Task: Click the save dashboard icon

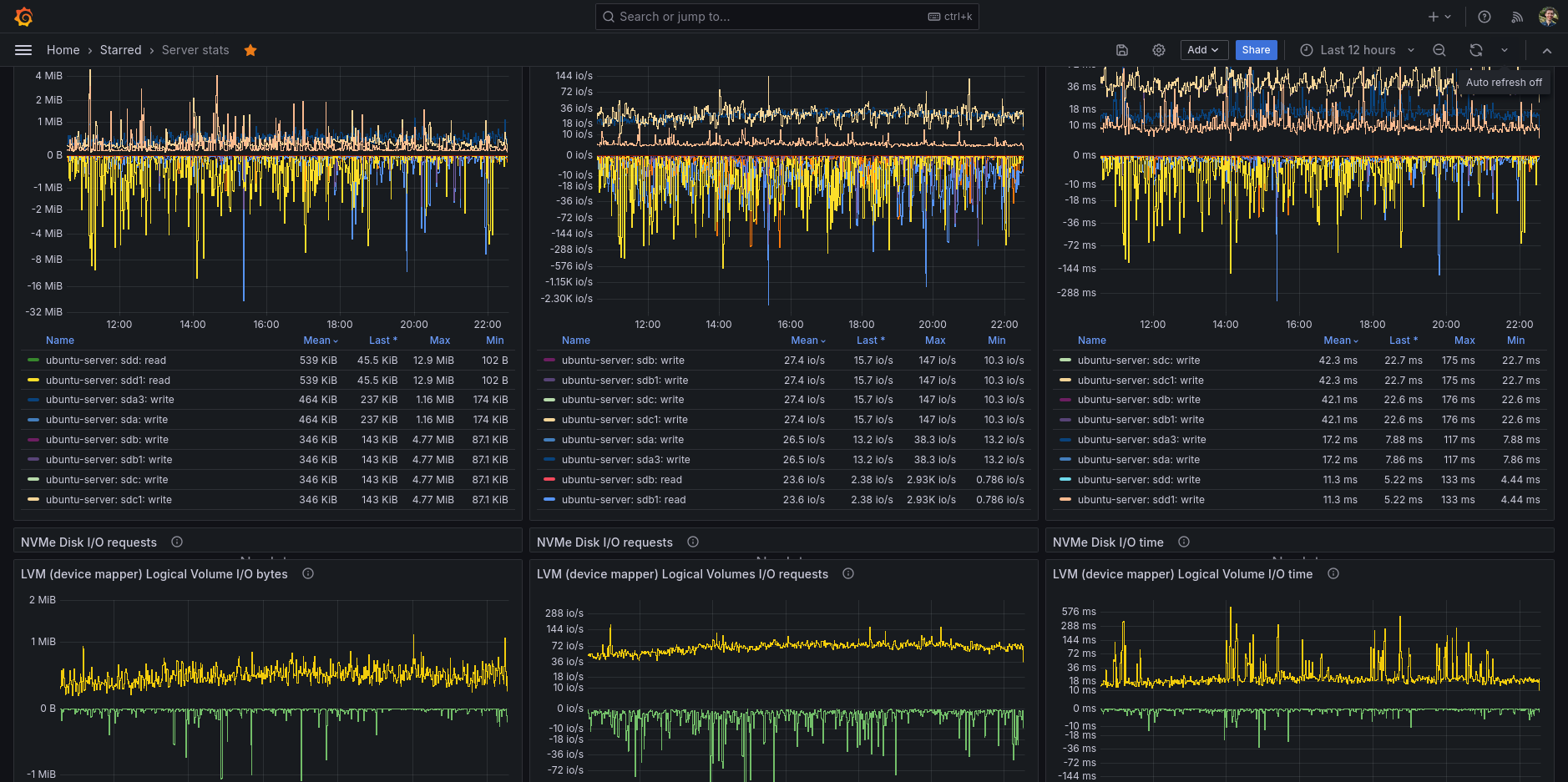Action: pos(1122,50)
